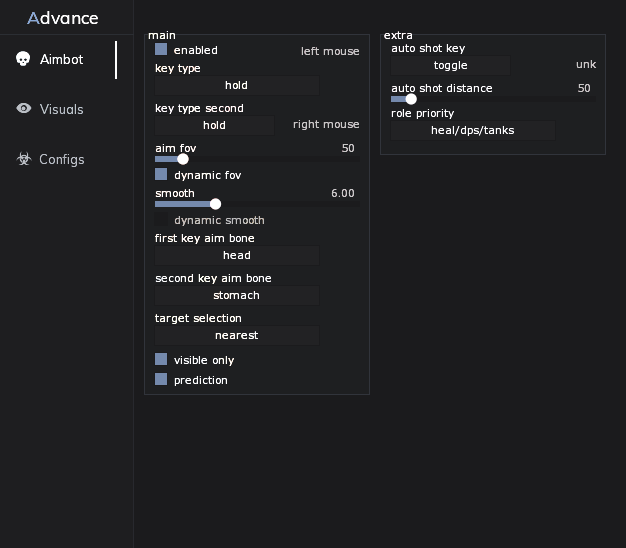Expand the target selection nearest dropdown

point(237,335)
